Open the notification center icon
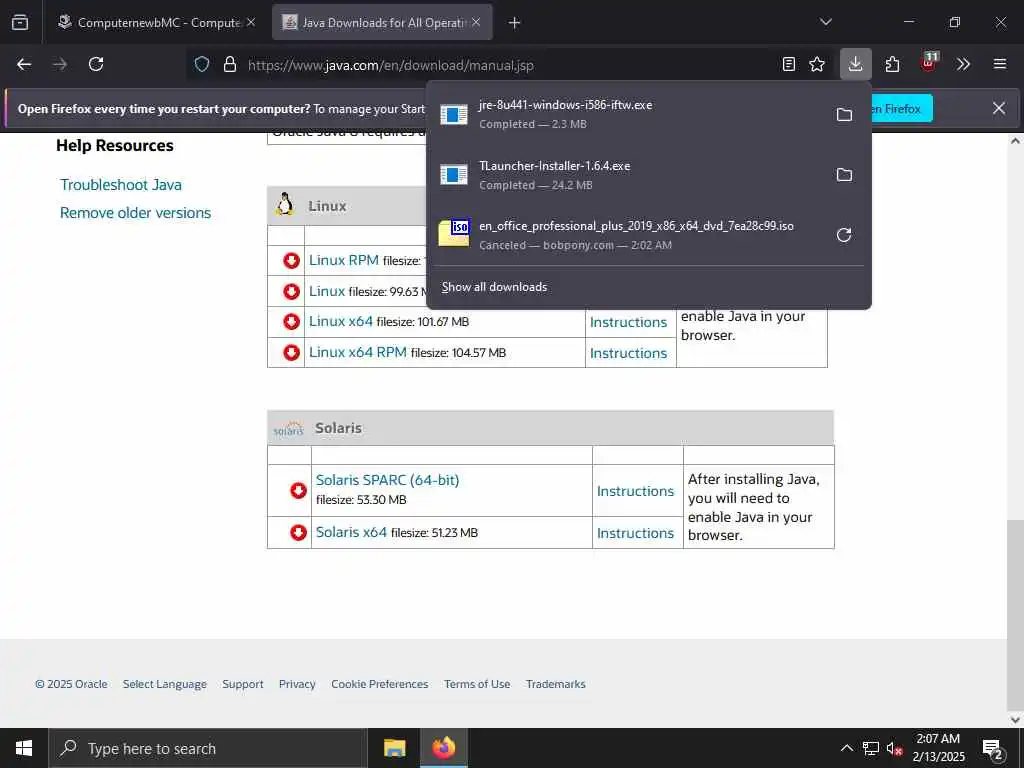1024x768 pixels. click(993, 750)
